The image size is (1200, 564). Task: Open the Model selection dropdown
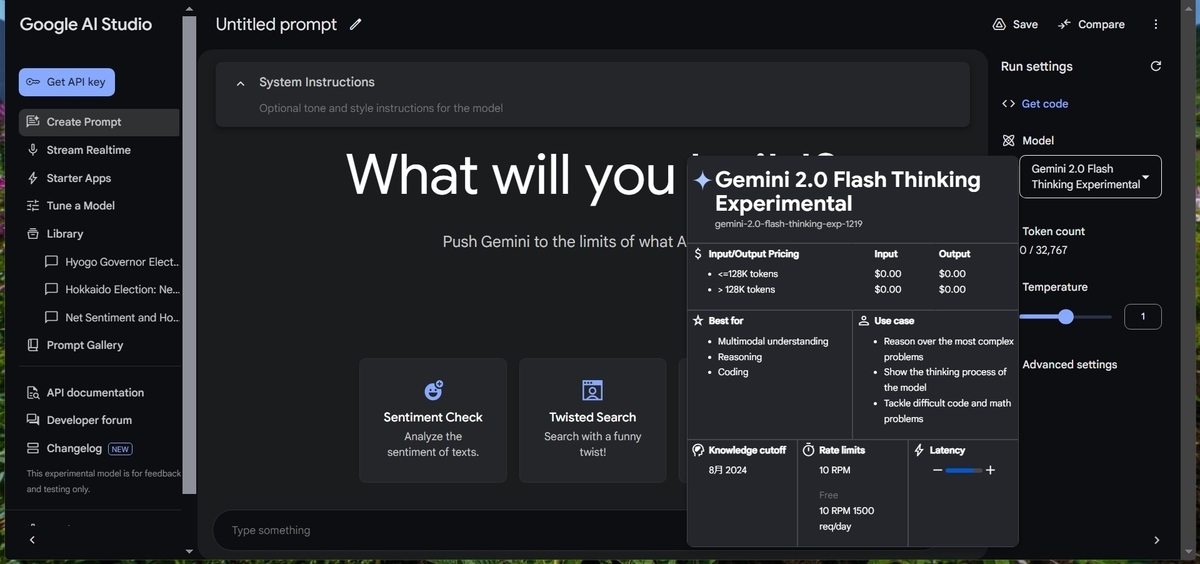click(x=1090, y=177)
